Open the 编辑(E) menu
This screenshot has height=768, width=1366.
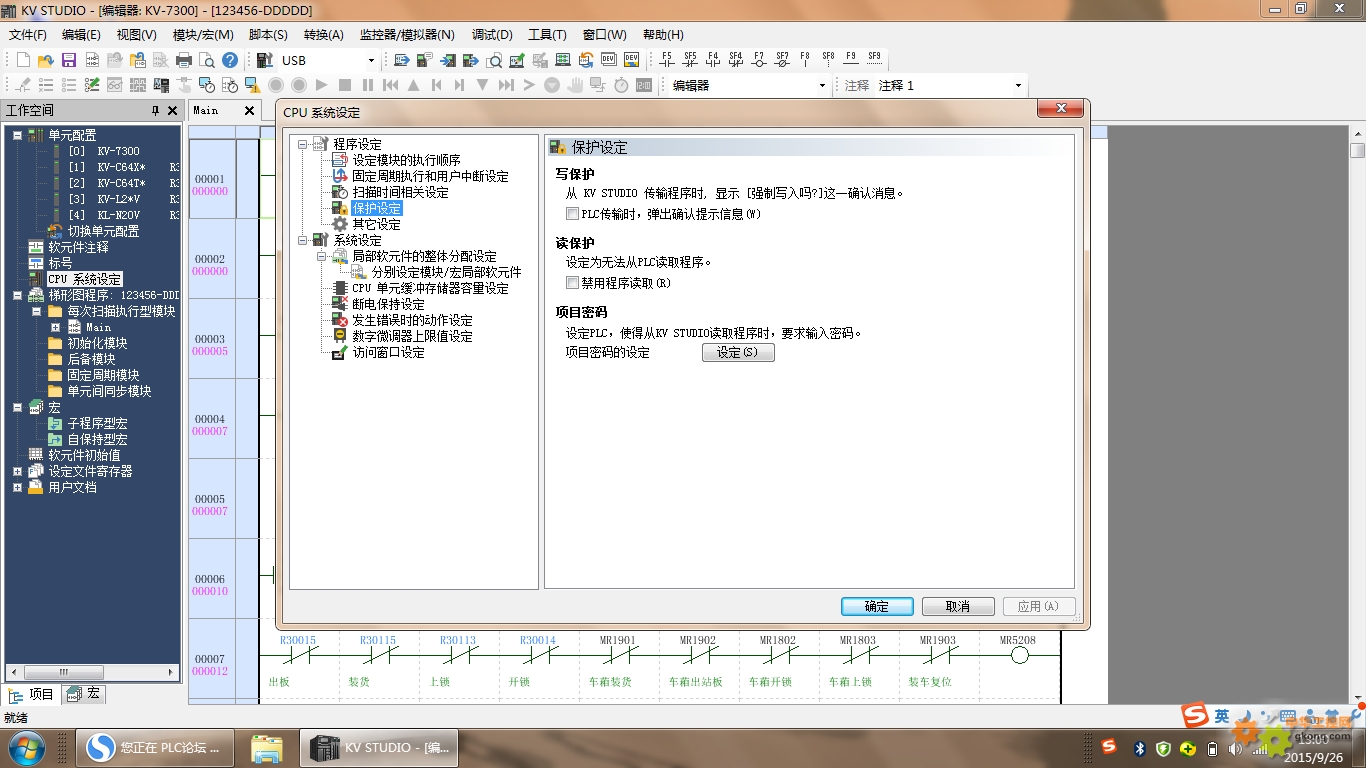click(x=81, y=34)
